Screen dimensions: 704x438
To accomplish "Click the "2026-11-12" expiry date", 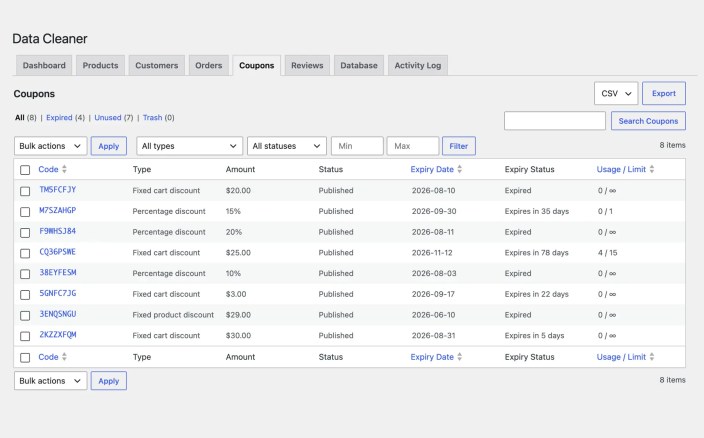I will coord(432,253).
